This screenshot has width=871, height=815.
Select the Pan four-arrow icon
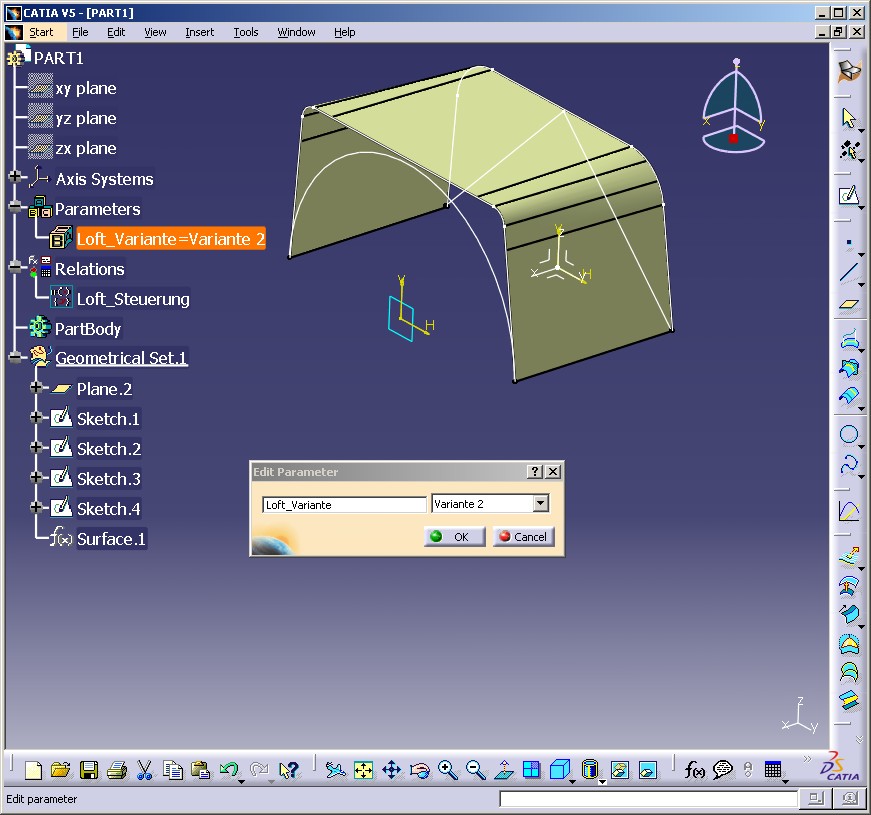pos(392,770)
